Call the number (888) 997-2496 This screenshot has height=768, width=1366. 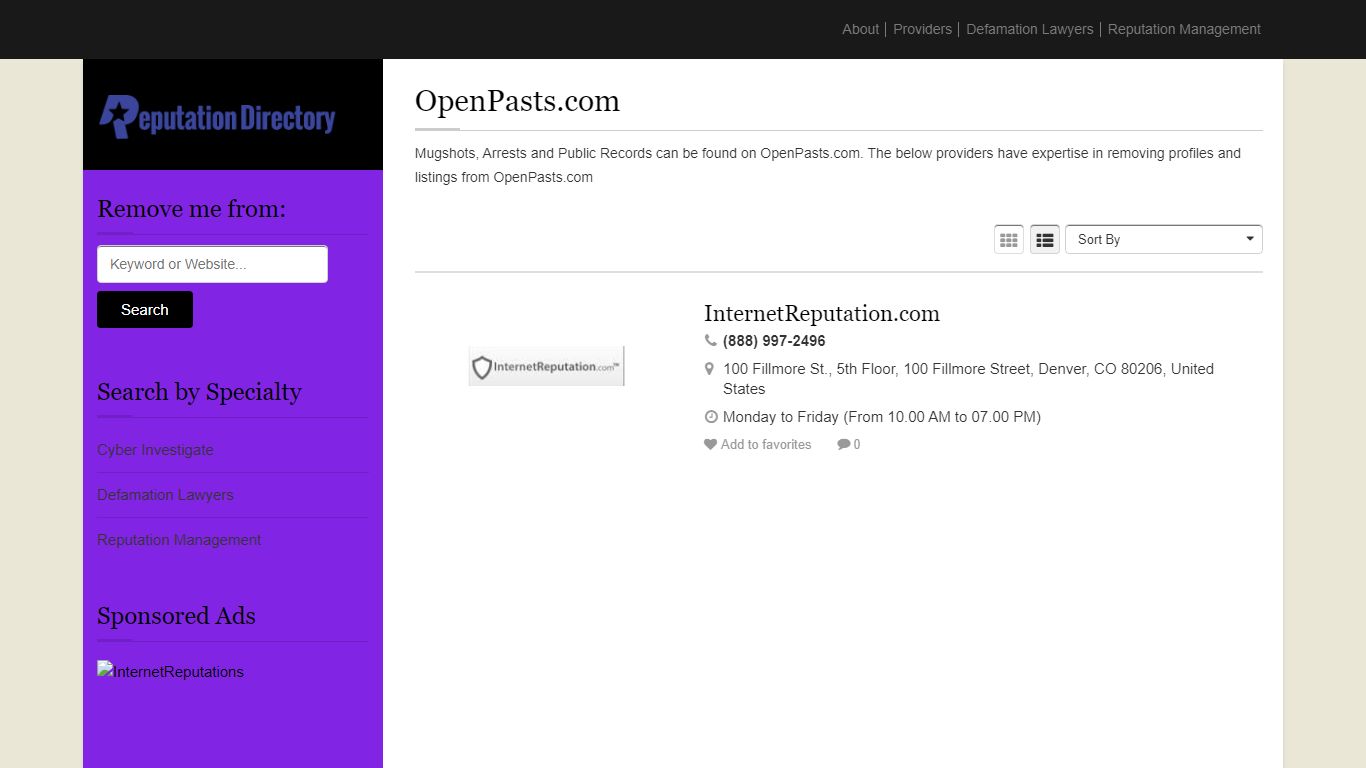point(774,341)
